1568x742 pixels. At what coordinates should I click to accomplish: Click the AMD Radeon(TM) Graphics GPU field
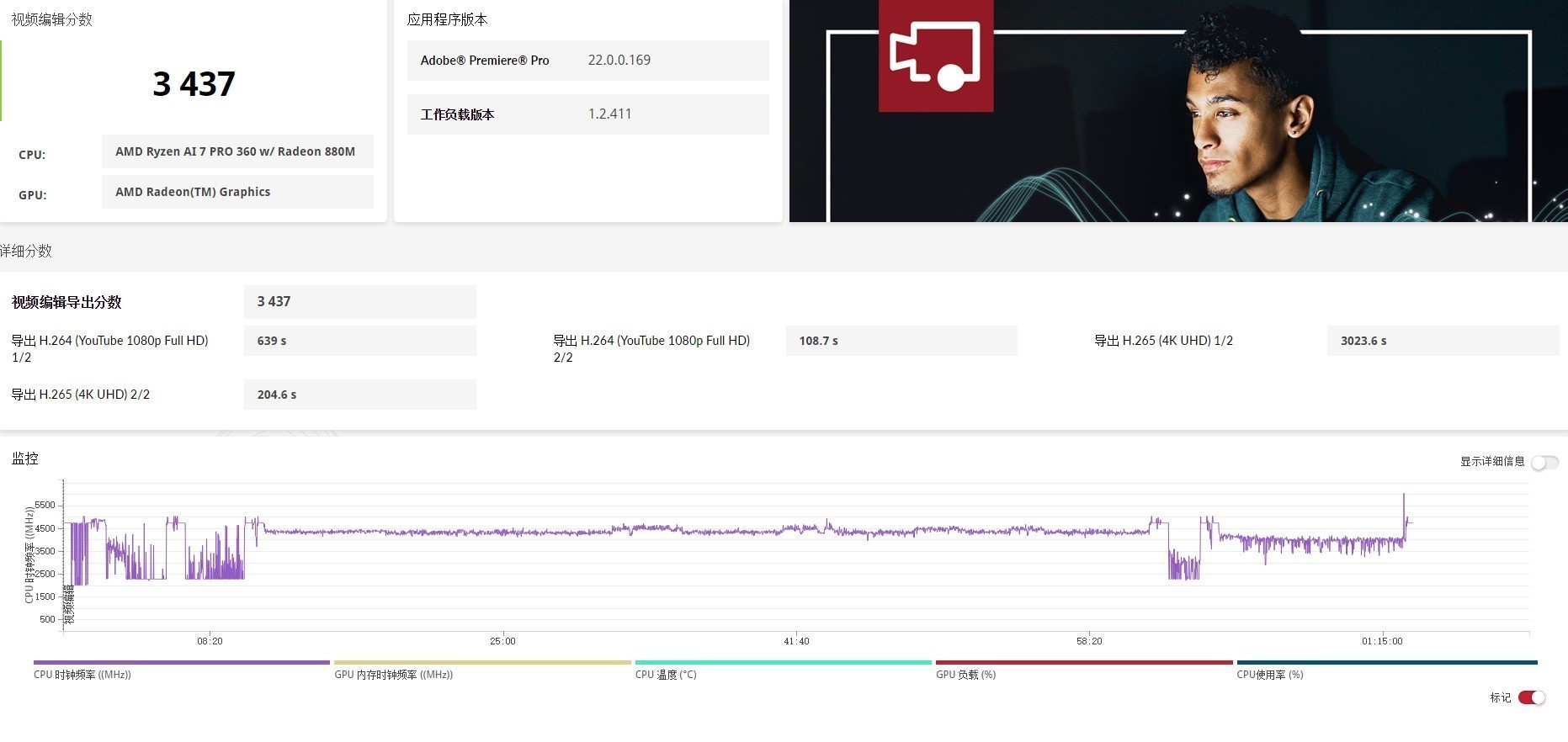237,192
